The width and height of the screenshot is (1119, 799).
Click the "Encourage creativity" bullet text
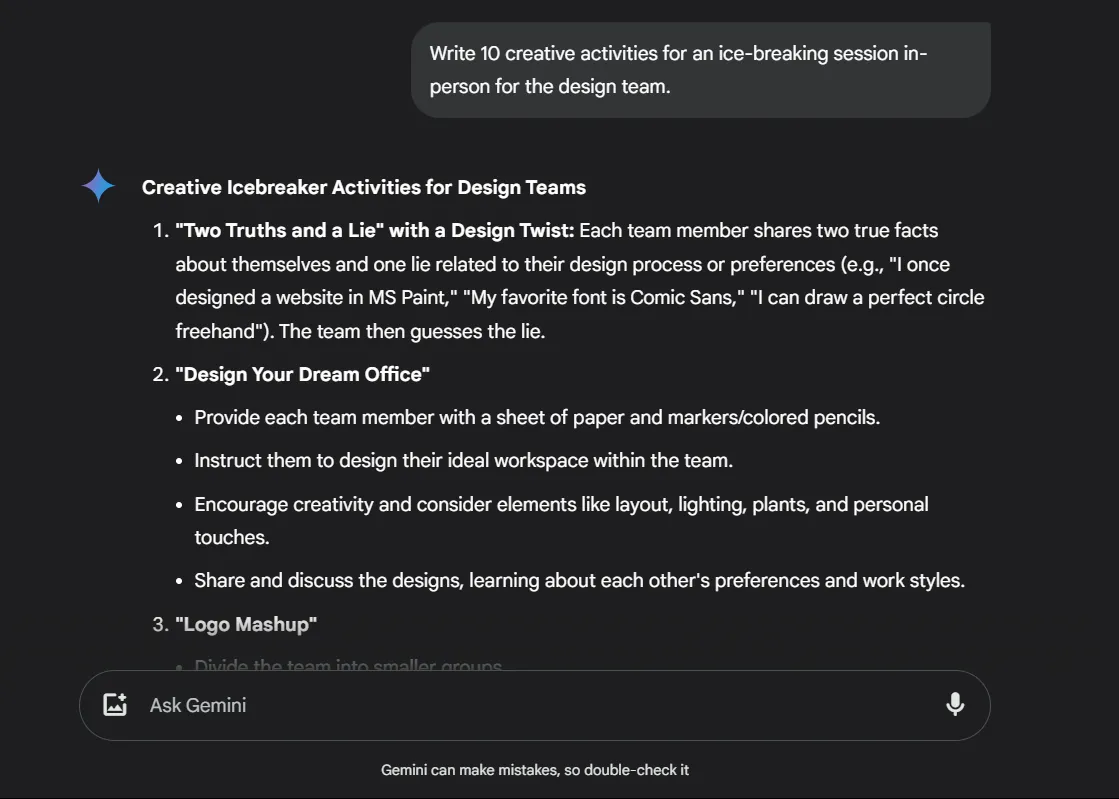click(561, 521)
